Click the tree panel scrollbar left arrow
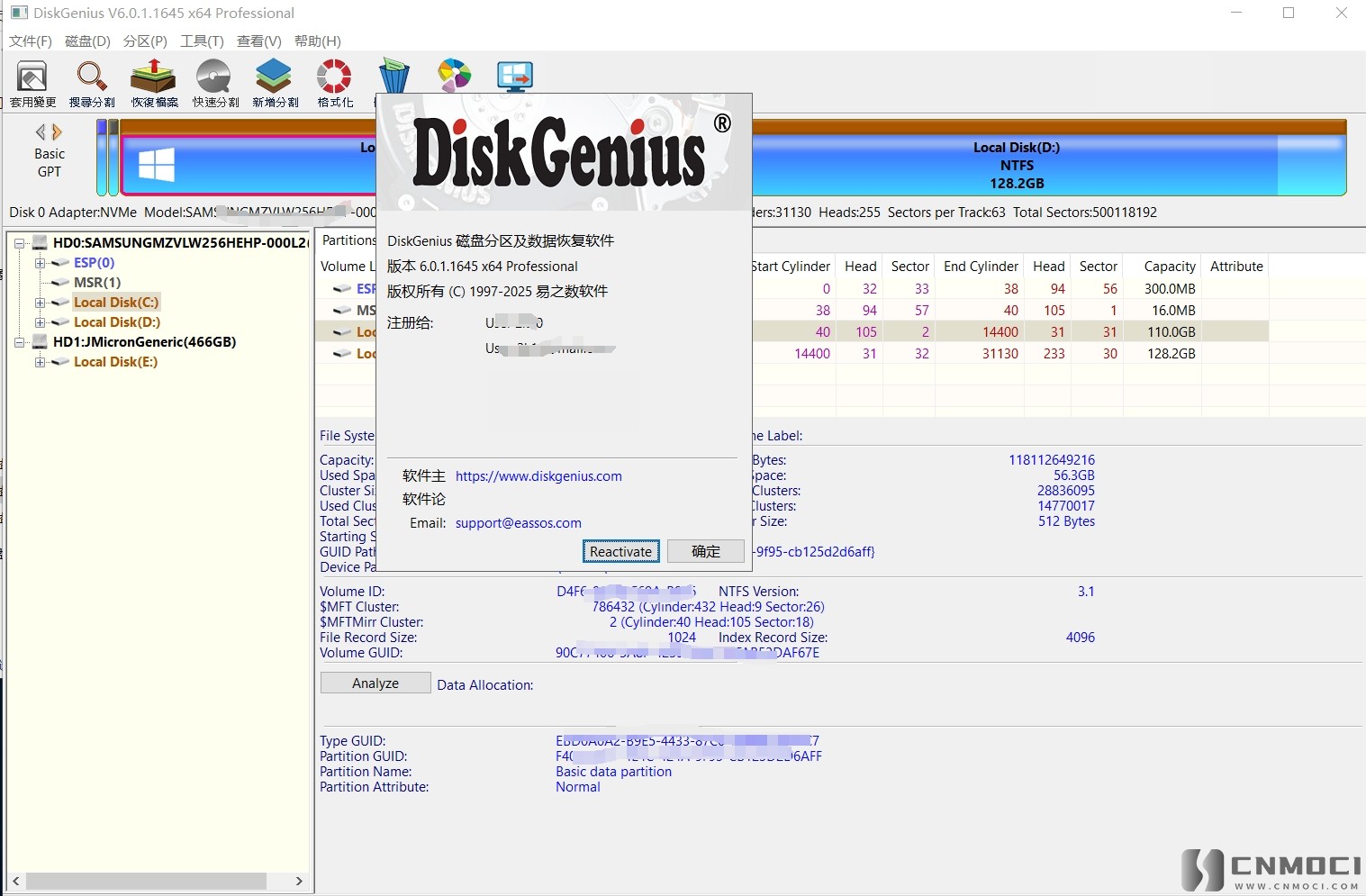 (16, 881)
